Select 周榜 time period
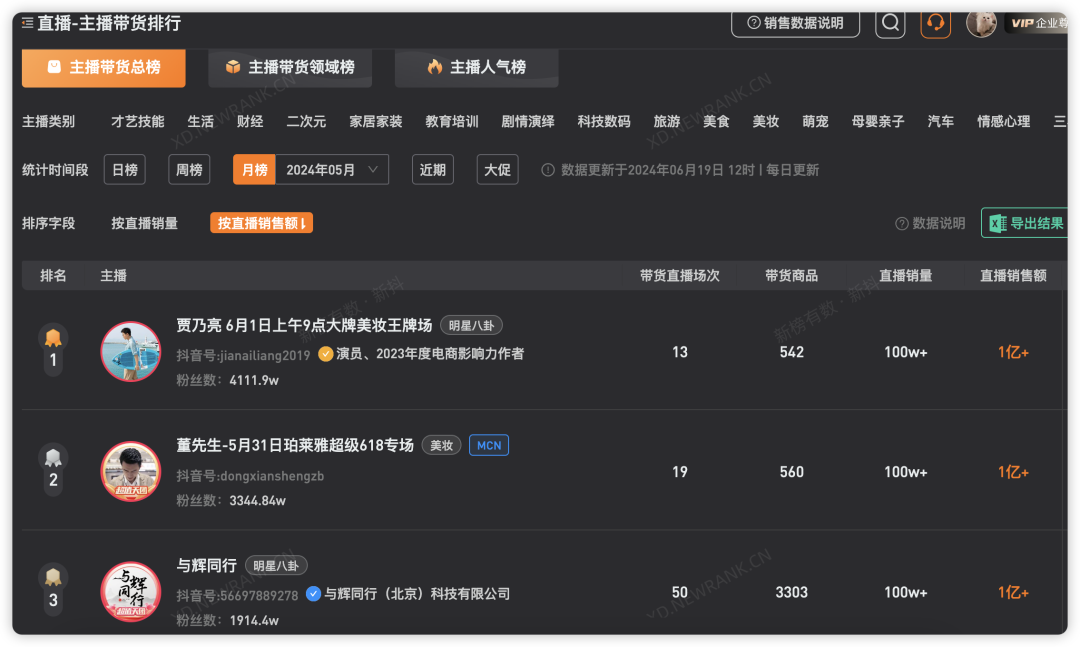Image resolution: width=1080 pixels, height=647 pixels. (x=189, y=170)
